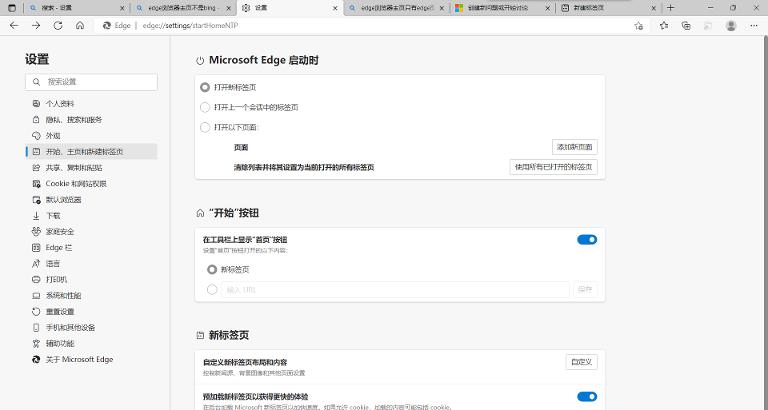
Task: Open the Favorites list icon
Action: coord(664,25)
